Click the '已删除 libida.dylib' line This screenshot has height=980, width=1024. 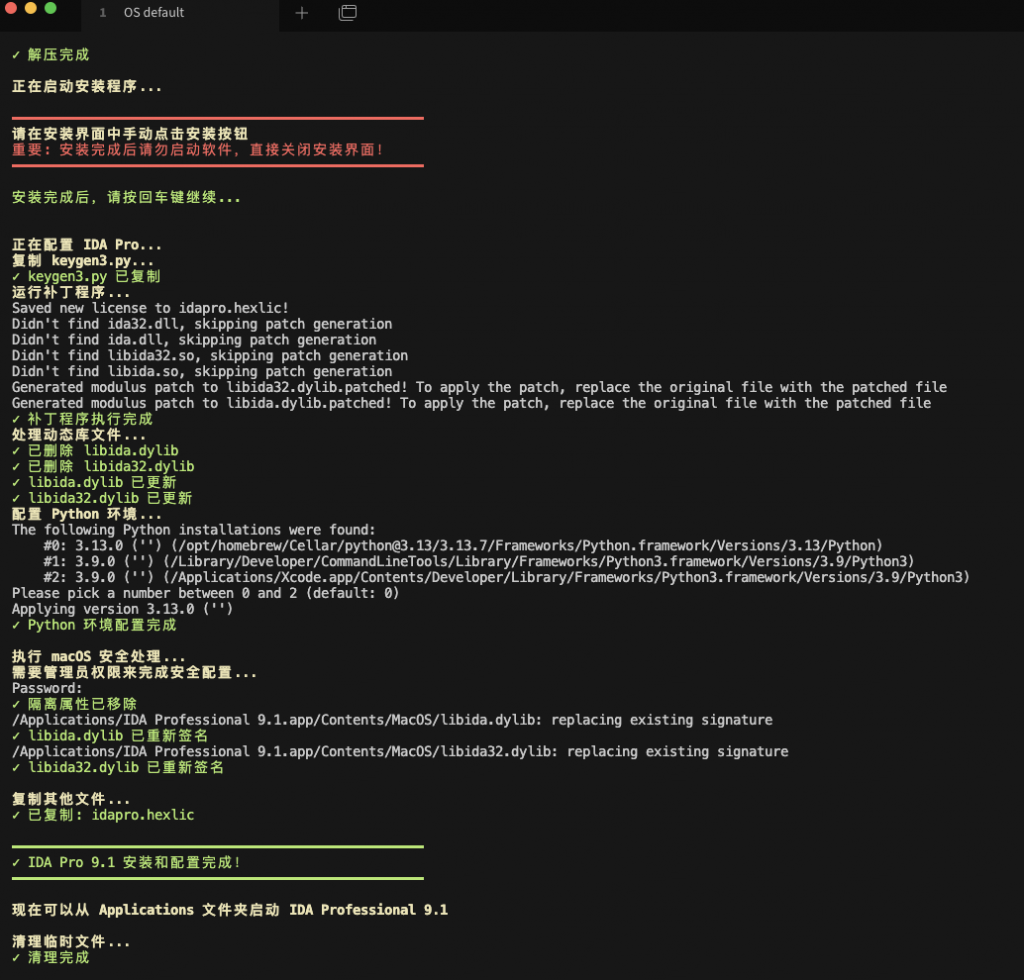pos(95,450)
